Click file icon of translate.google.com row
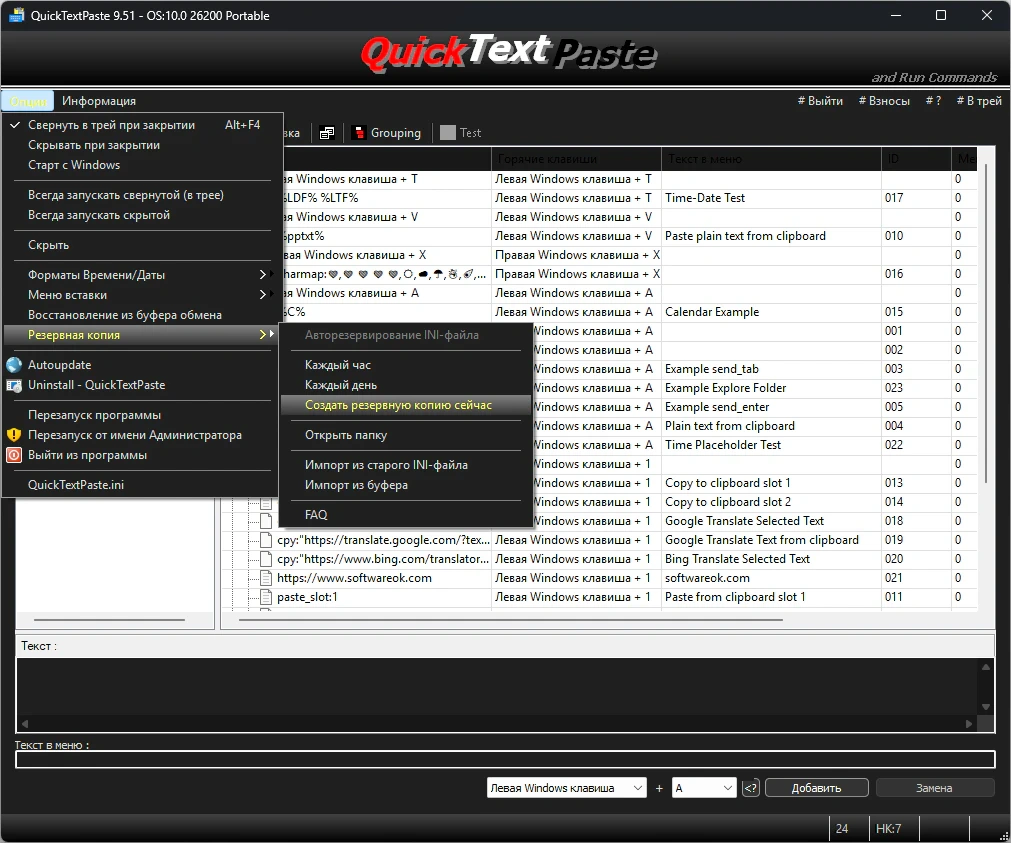 tap(266, 540)
